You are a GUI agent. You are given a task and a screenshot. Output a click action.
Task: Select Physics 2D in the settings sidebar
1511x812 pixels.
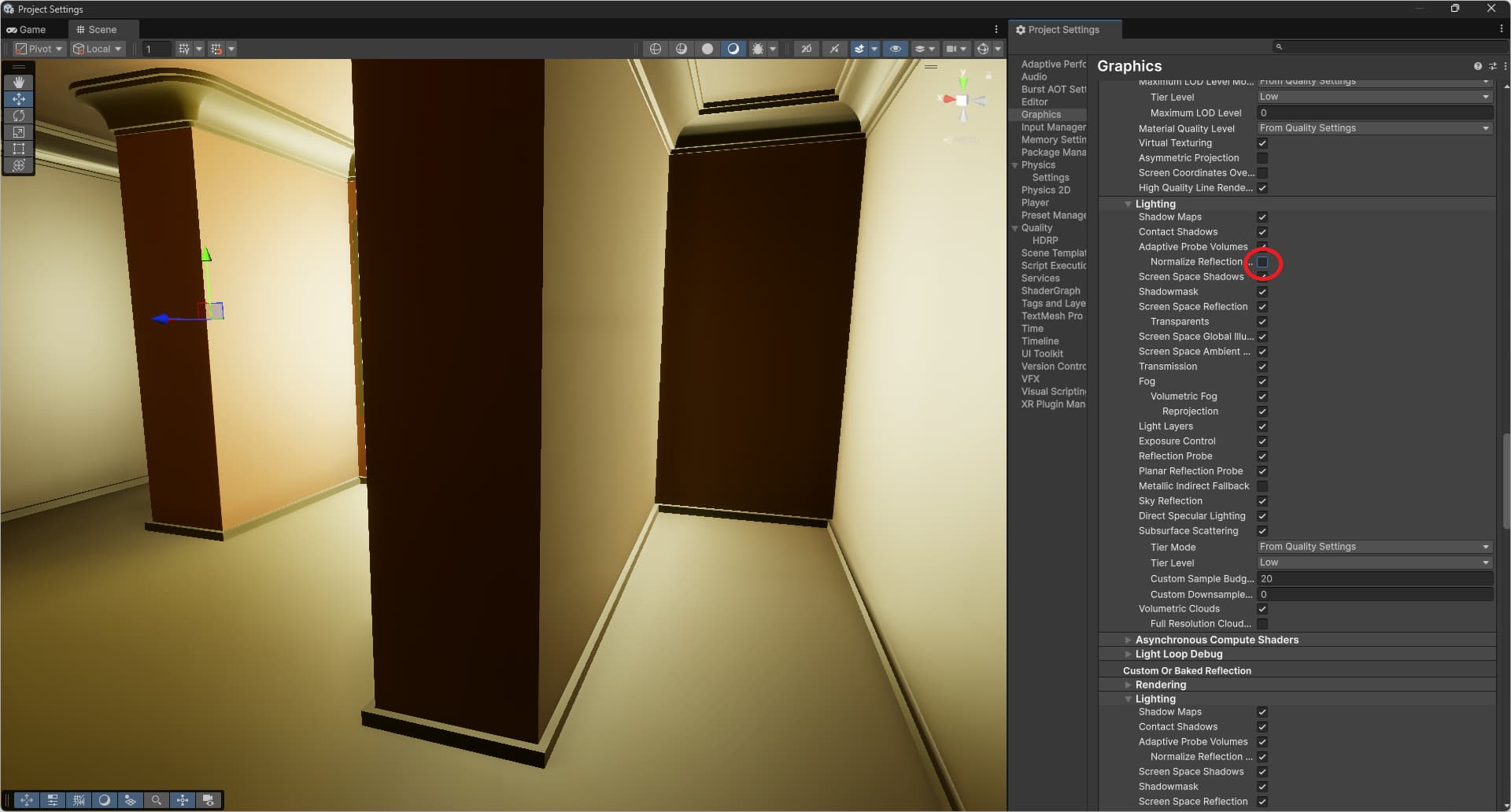pyautogui.click(x=1046, y=190)
